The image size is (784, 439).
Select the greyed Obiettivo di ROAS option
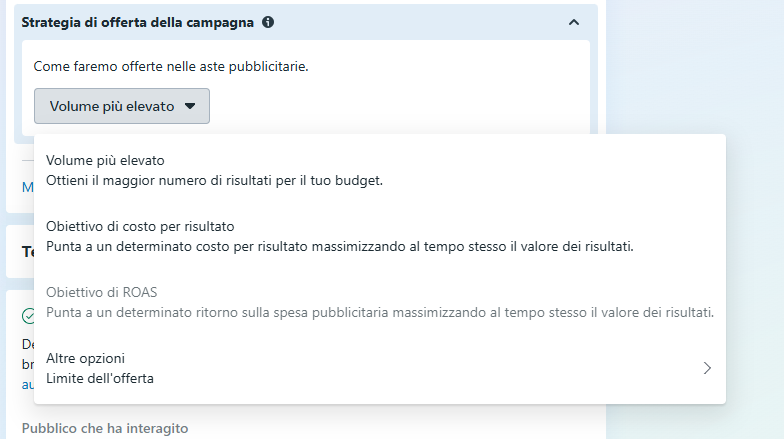point(102,292)
